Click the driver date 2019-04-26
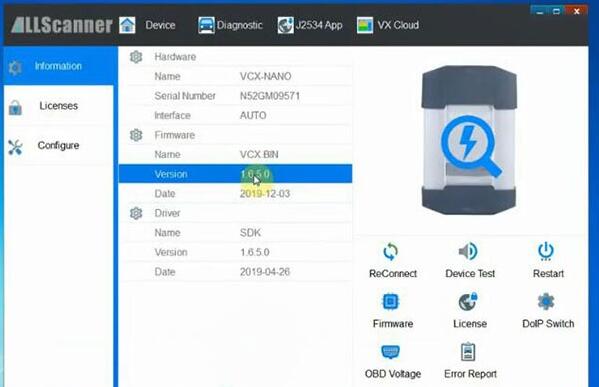 (265, 272)
